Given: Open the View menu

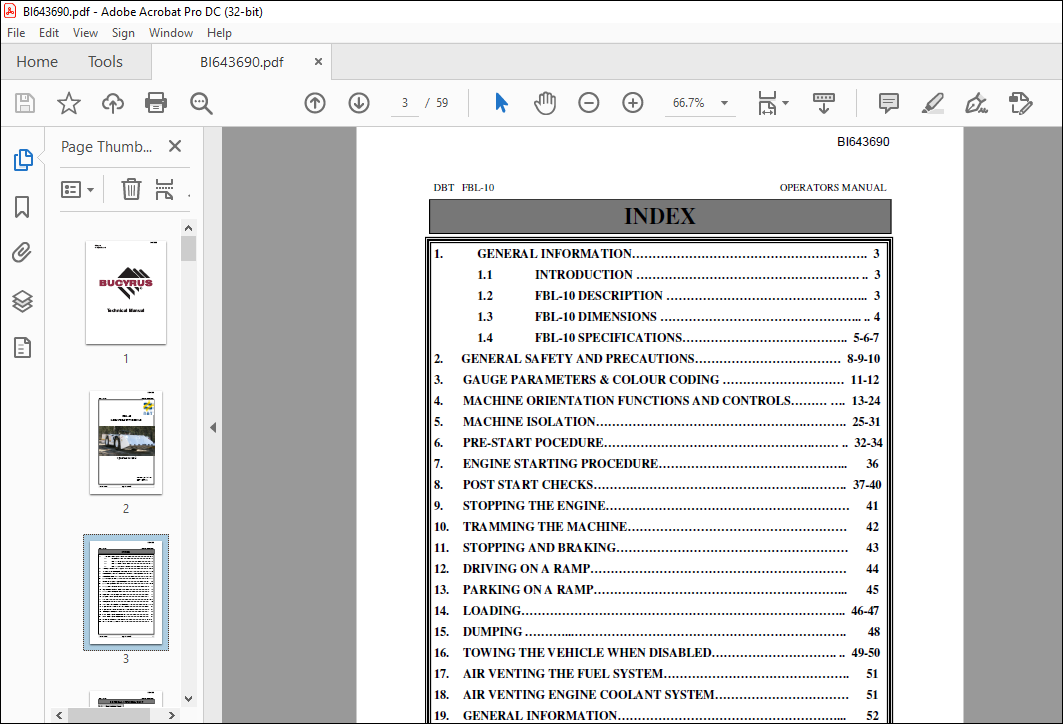Looking at the screenshot, I should [85, 33].
